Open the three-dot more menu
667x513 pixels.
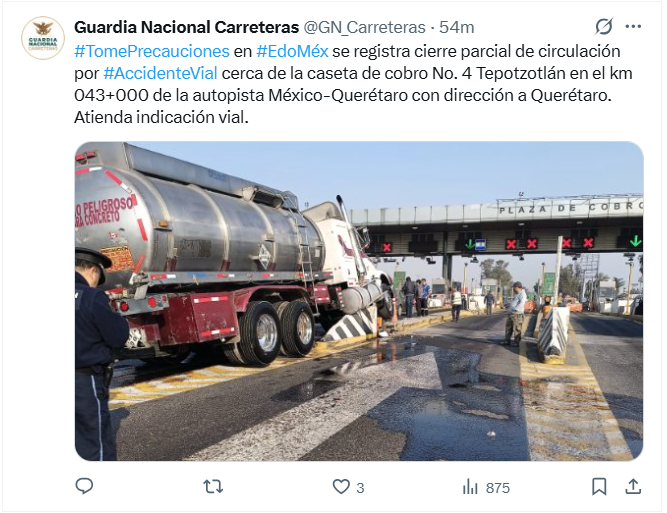click(x=633, y=27)
